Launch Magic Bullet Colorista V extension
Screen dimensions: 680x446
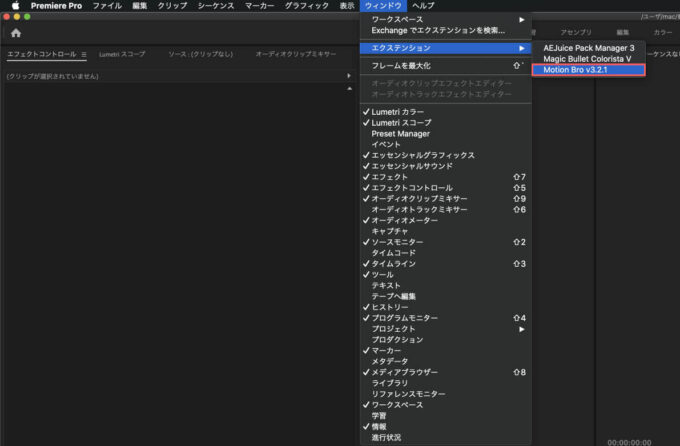588,59
